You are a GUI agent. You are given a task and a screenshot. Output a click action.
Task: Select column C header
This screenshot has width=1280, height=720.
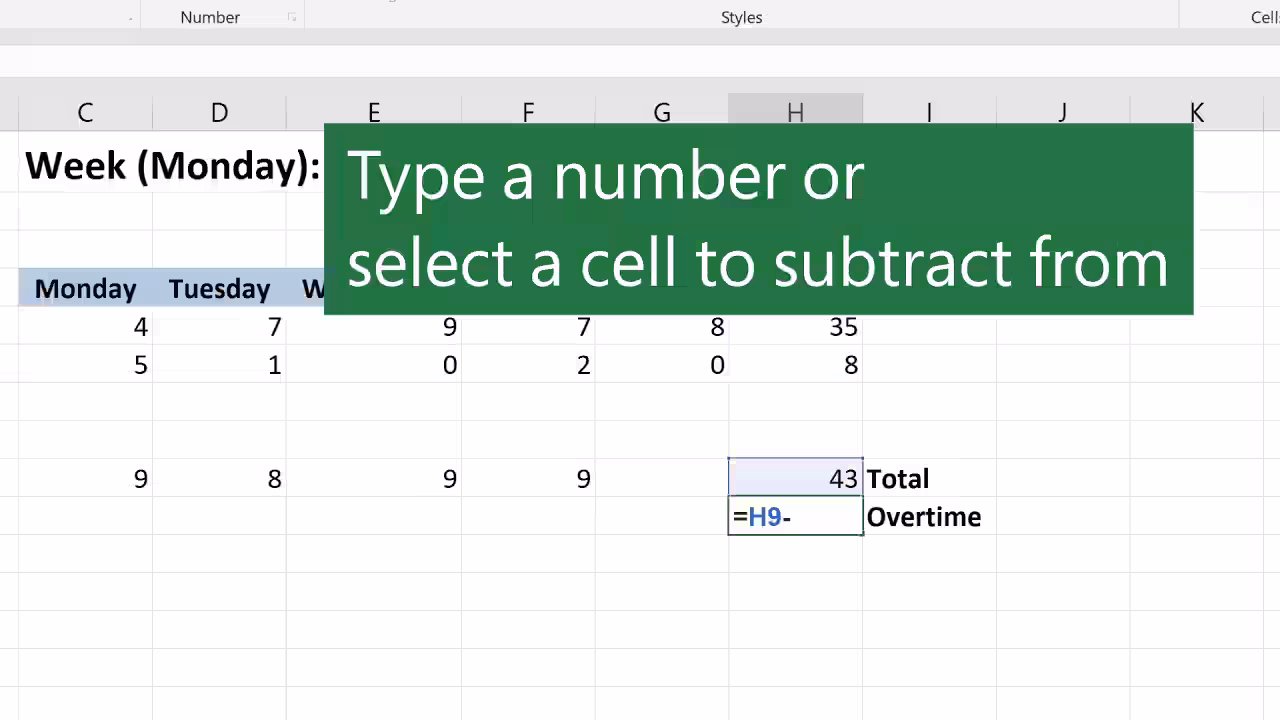[x=85, y=113]
